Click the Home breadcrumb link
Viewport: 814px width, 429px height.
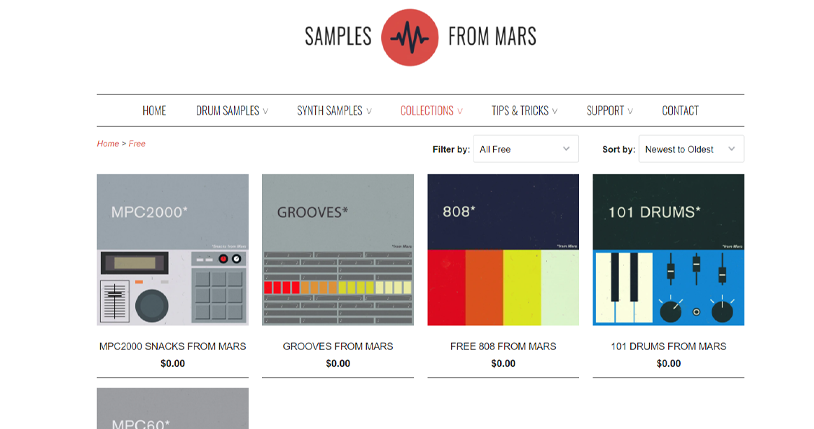pos(108,144)
